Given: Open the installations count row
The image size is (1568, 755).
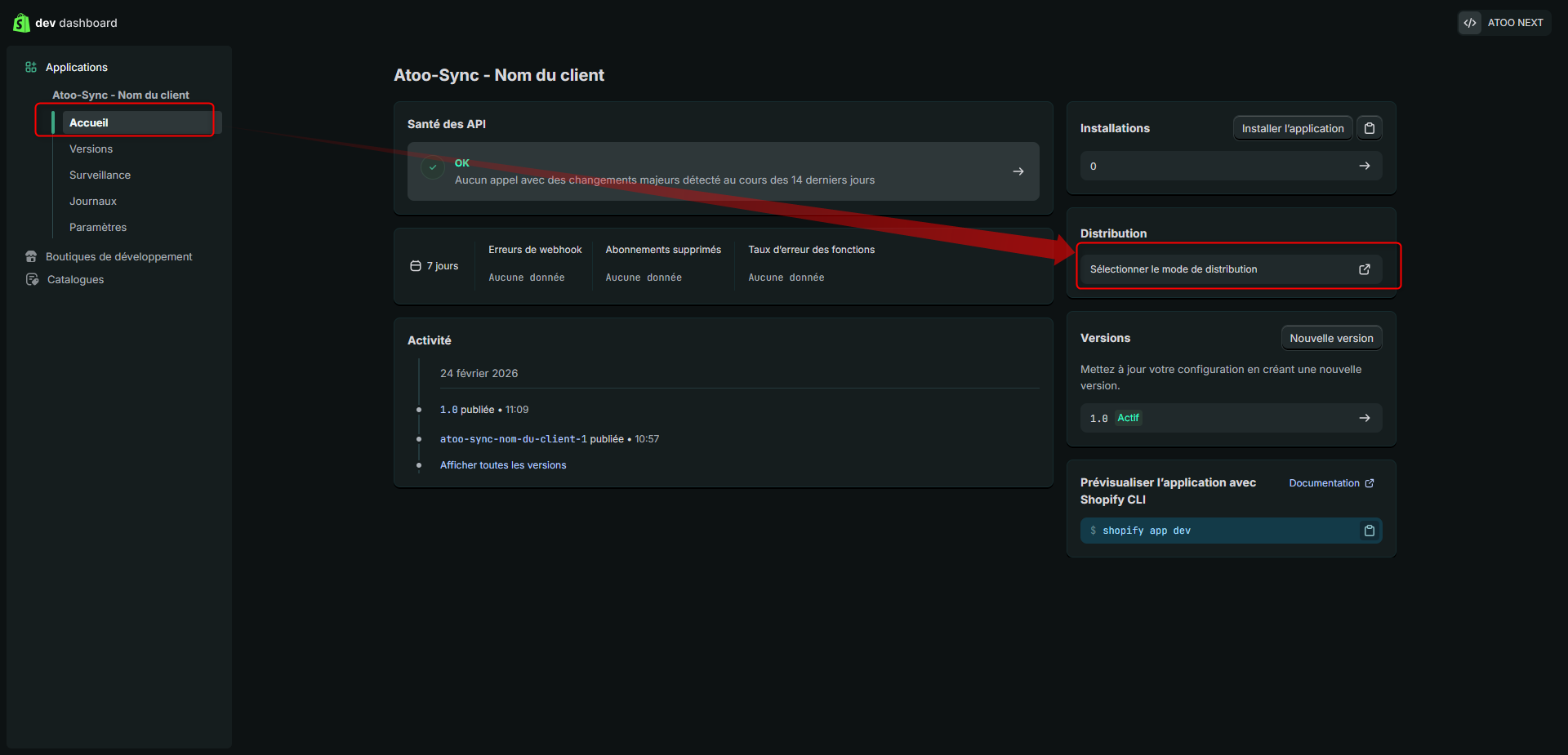Looking at the screenshot, I should coord(1231,166).
